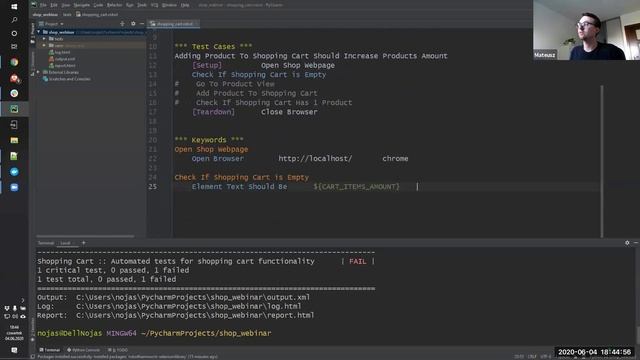Open the Edit menu
640x360 pixels.
click(54, 5)
